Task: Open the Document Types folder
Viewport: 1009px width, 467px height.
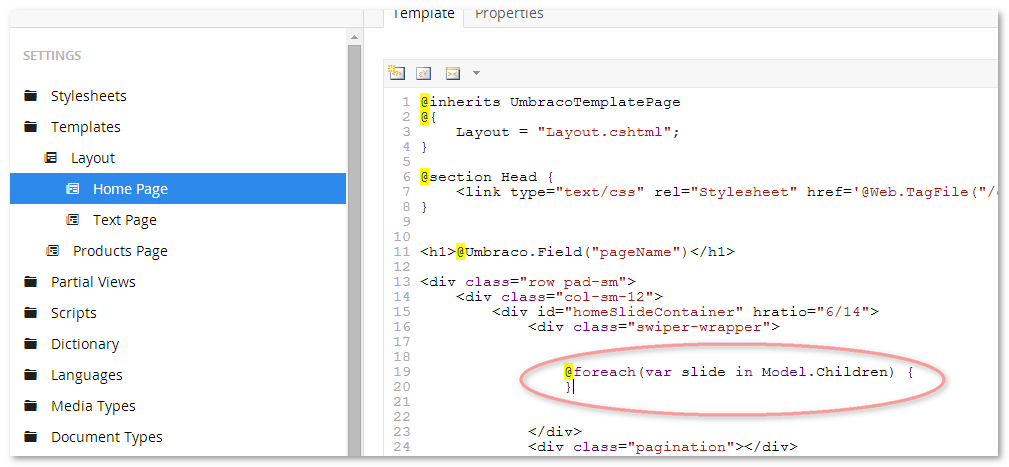Action: click(106, 437)
